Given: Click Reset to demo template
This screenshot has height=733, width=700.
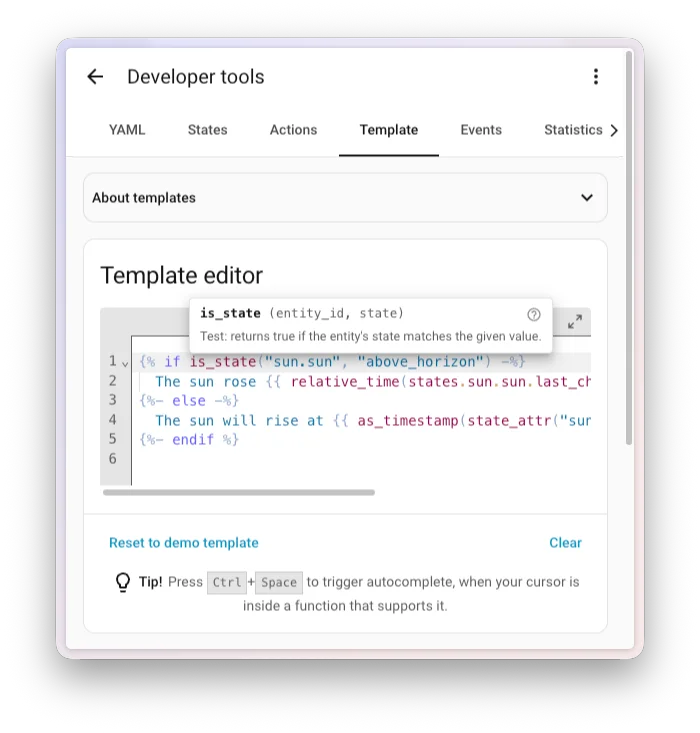Looking at the screenshot, I should point(183,543).
